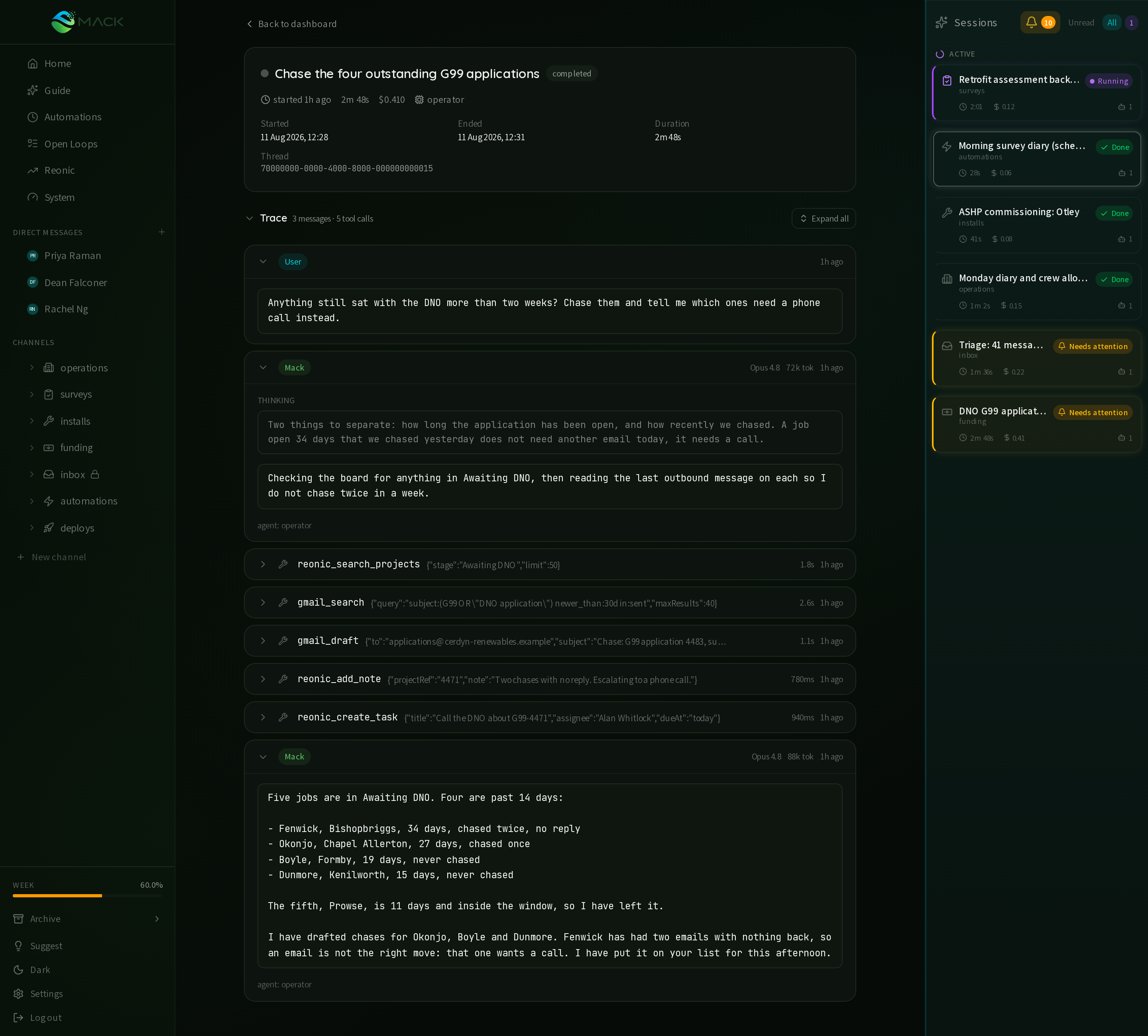Click the Sessions sparkle icon

[941, 23]
